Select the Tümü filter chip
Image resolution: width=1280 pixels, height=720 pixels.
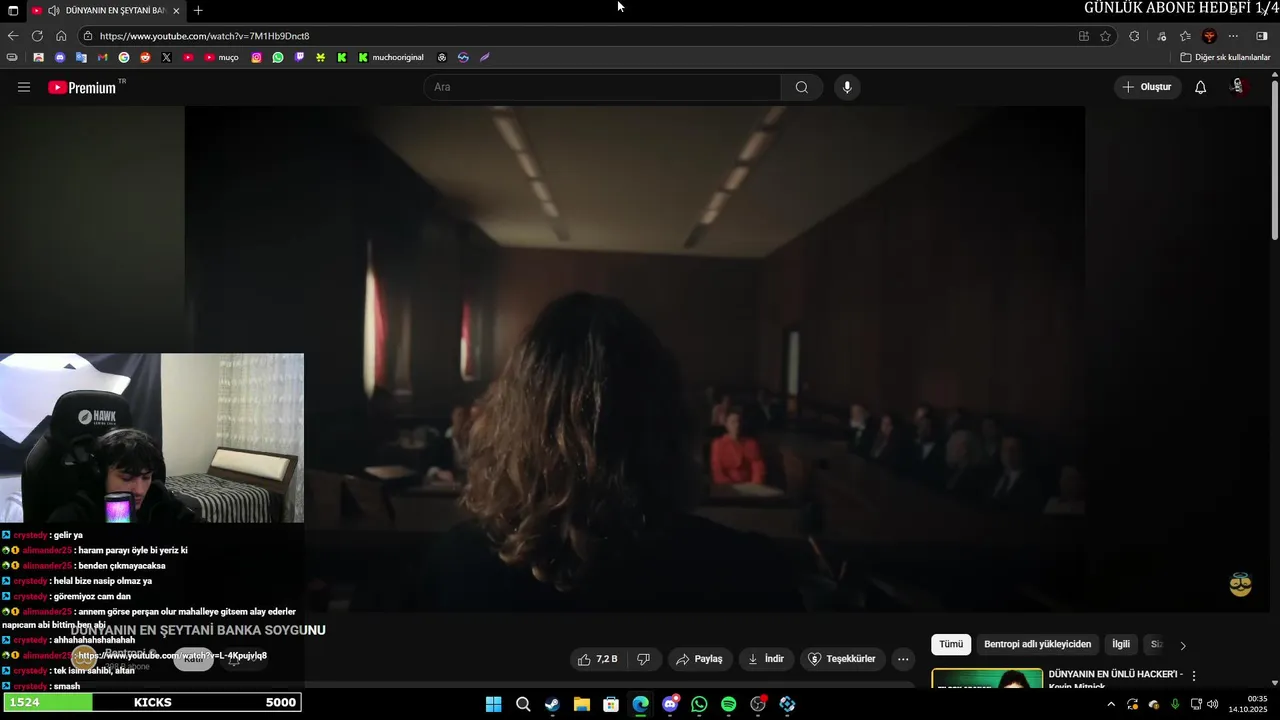[951, 645]
